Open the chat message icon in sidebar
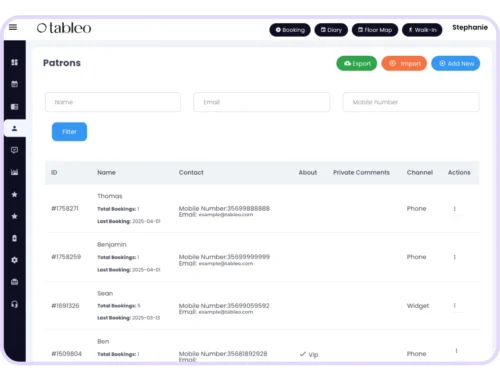Screen dimensions: 500x383 coord(14,150)
